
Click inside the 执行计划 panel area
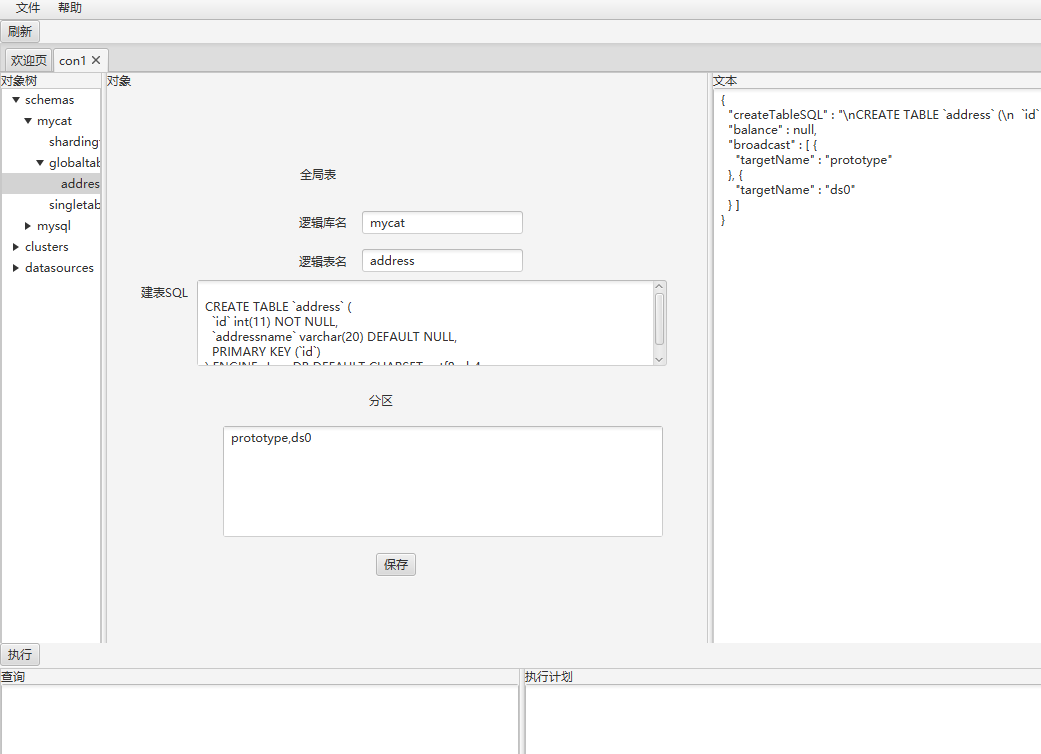click(x=783, y=719)
